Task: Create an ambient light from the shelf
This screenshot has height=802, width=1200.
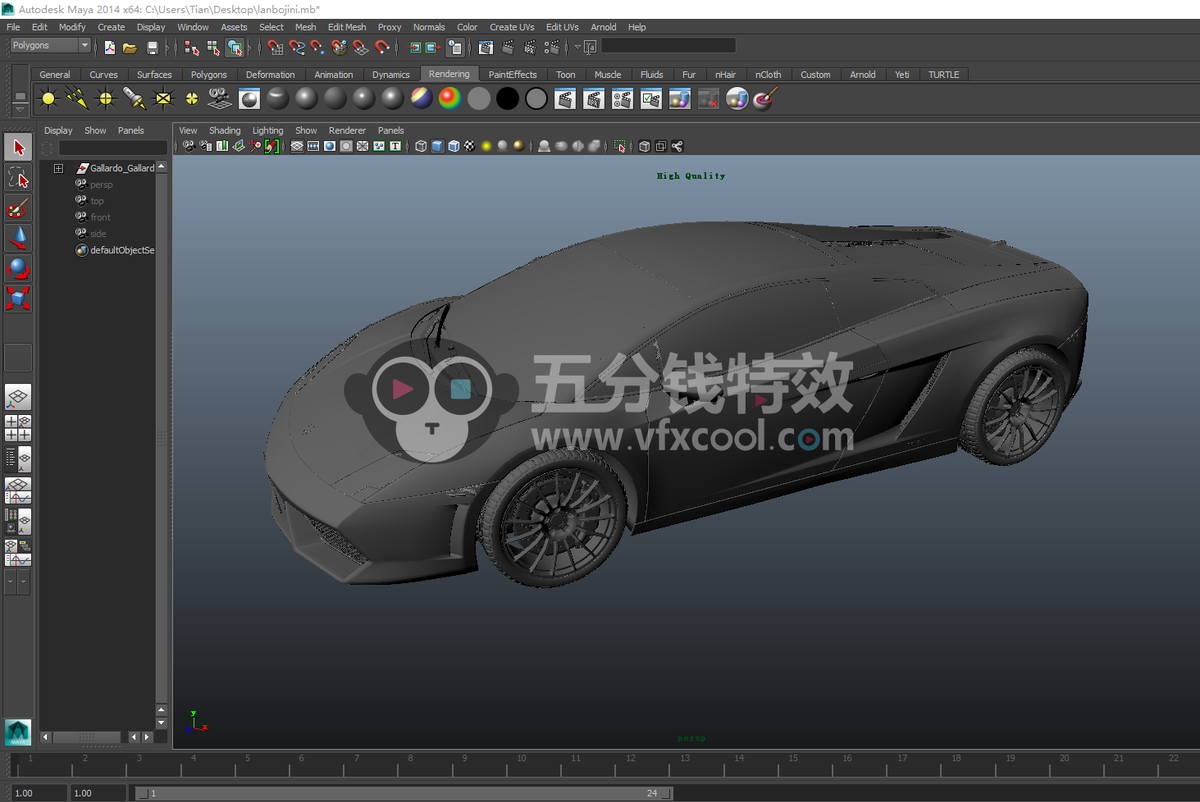Action: click(47, 98)
